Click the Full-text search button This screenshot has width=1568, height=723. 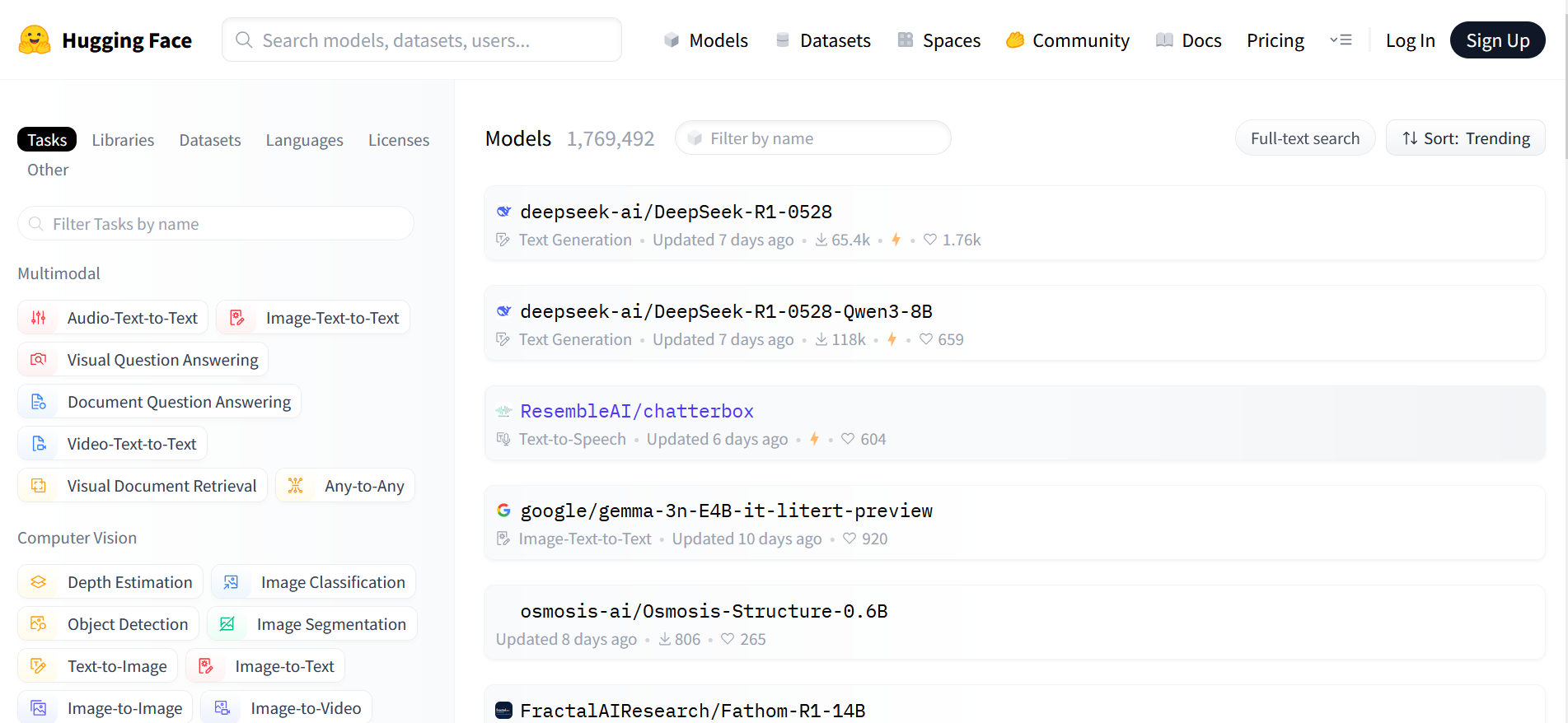point(1305,138)
